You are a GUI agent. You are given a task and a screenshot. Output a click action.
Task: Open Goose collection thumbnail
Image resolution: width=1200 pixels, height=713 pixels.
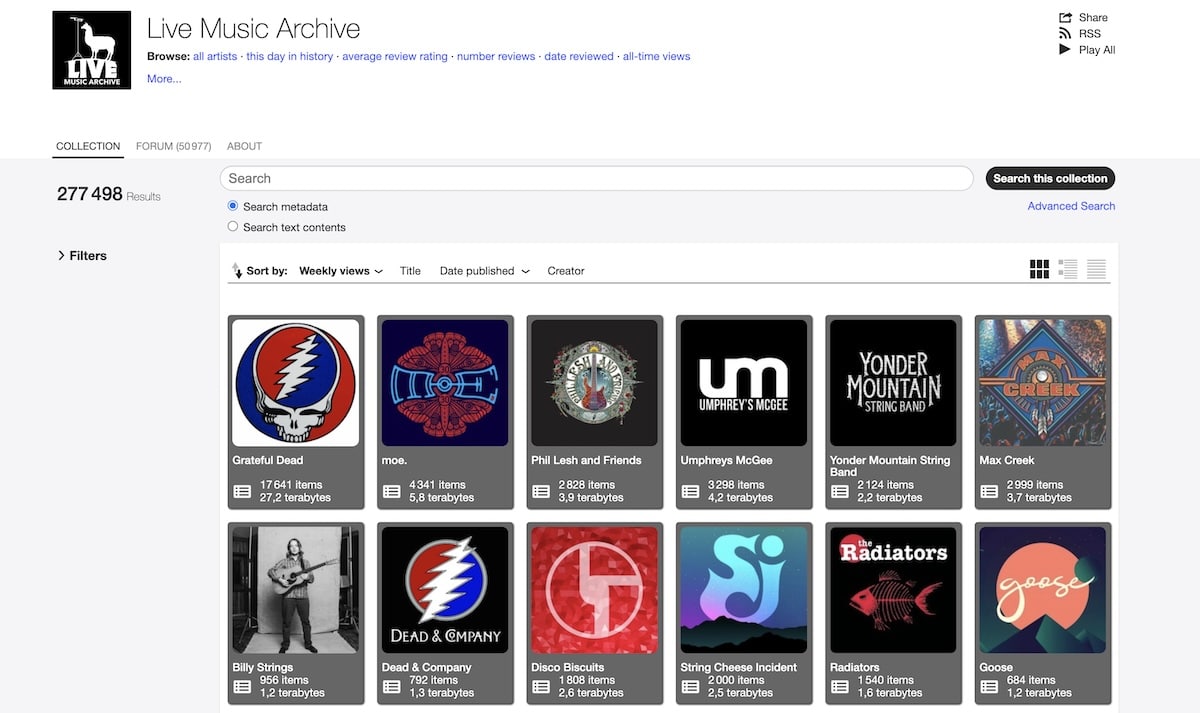click(1043, 590)
